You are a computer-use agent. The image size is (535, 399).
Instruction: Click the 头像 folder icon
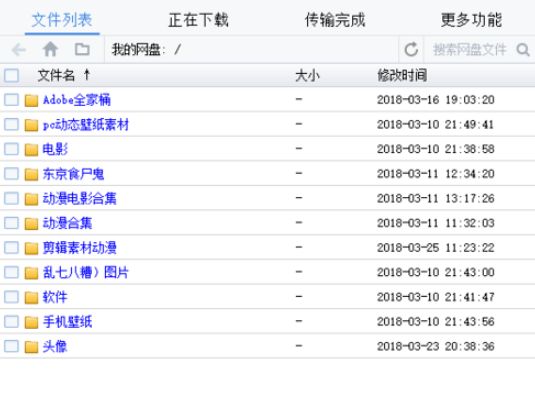31,347
